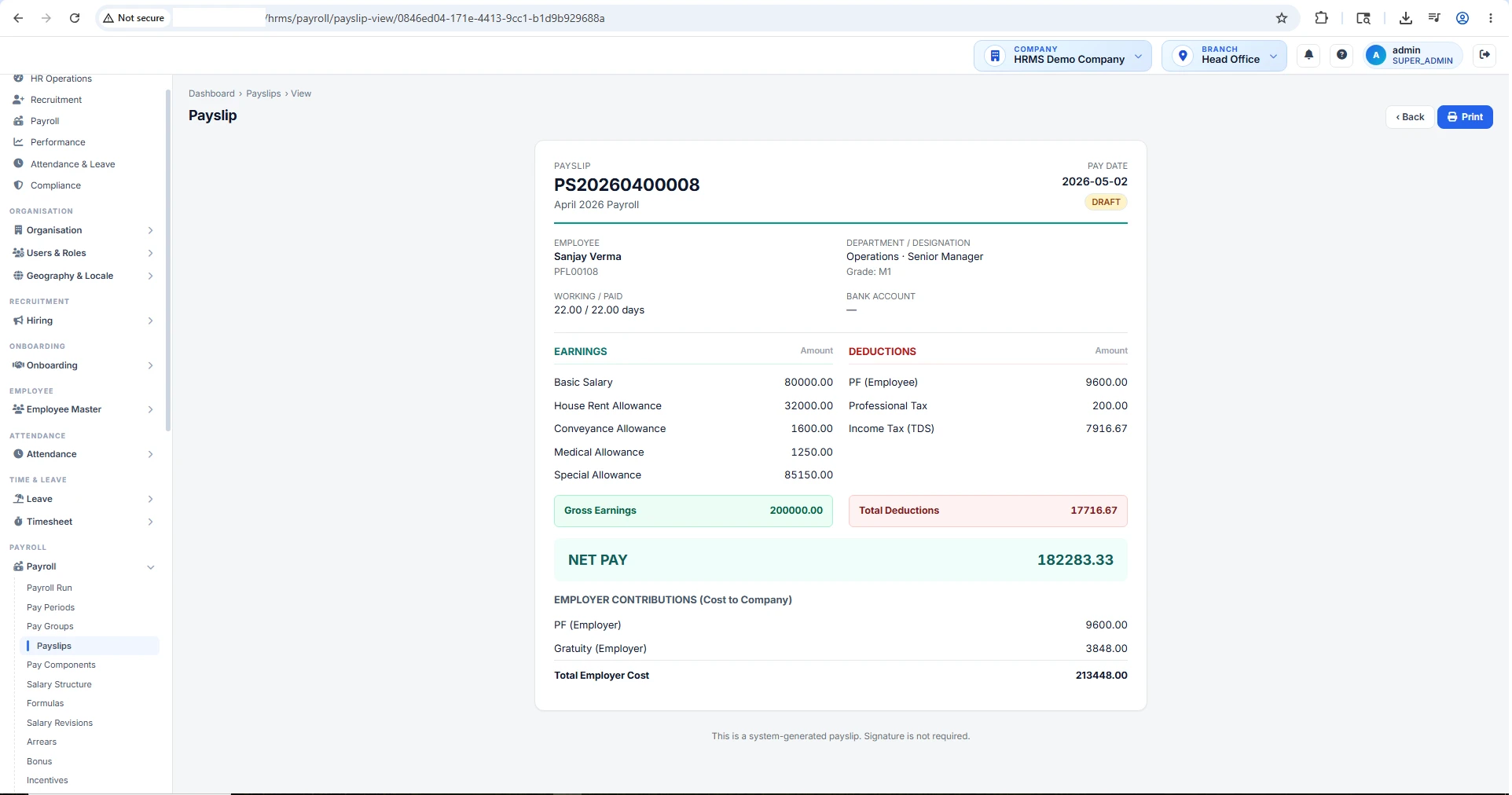Go back in browser history
Screen dimensions: 1512x795
point(18,18)
